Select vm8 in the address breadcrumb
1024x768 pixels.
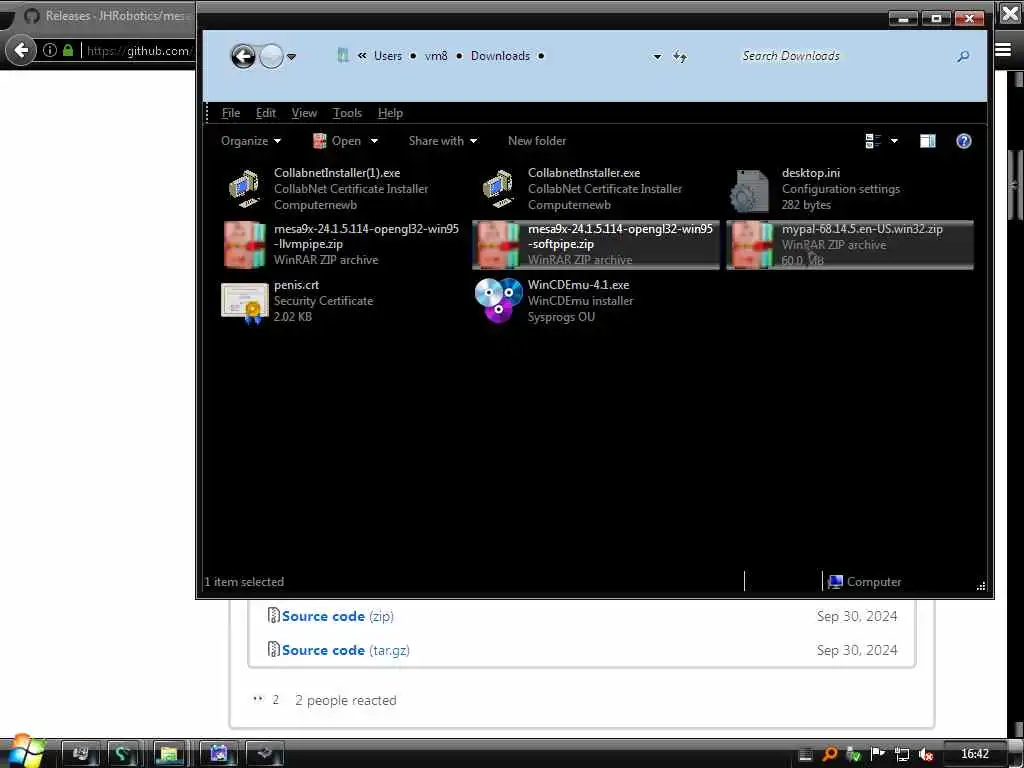coord(436,56)
